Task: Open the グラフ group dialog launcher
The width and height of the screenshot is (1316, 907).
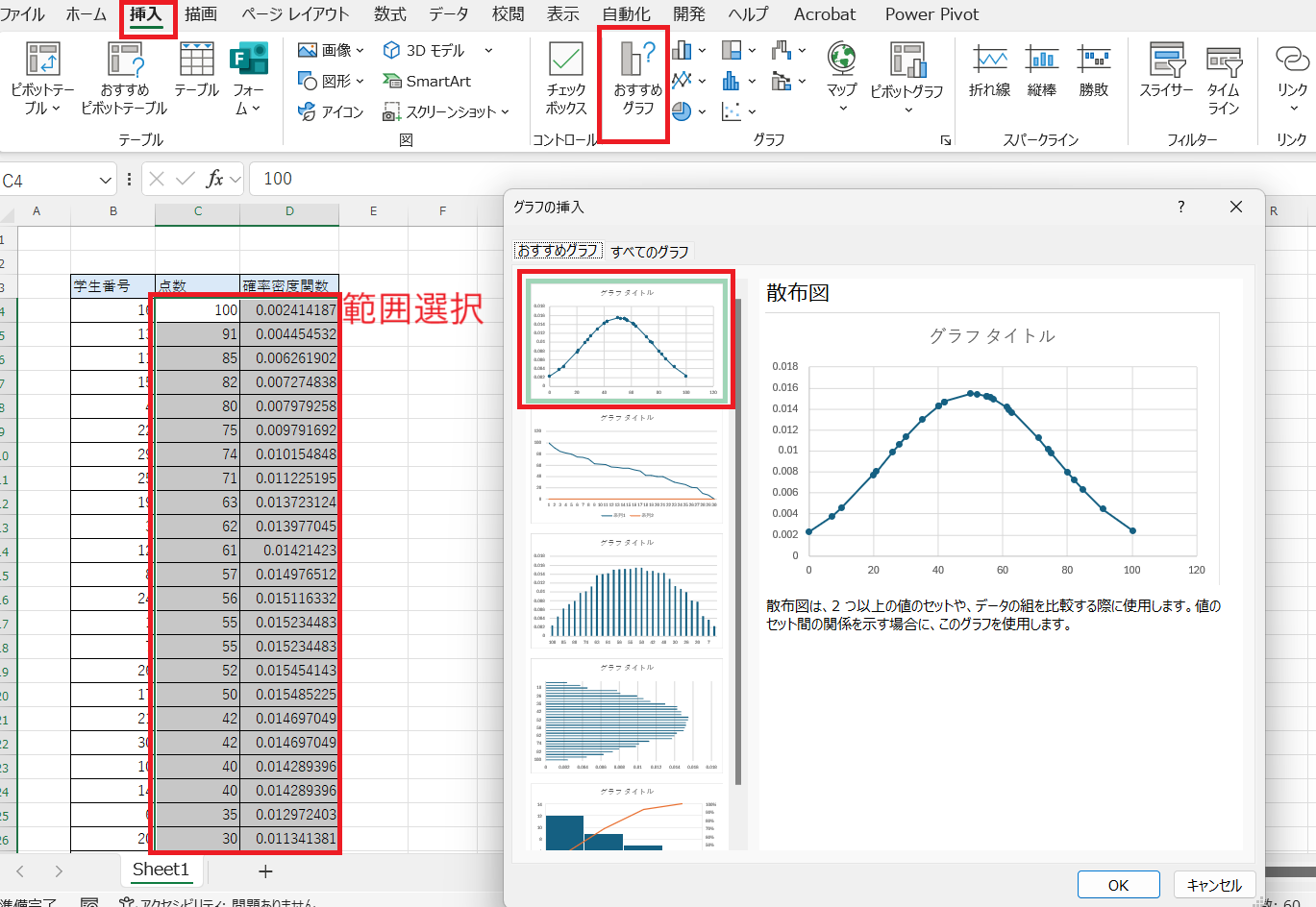Action: (945, 139)
